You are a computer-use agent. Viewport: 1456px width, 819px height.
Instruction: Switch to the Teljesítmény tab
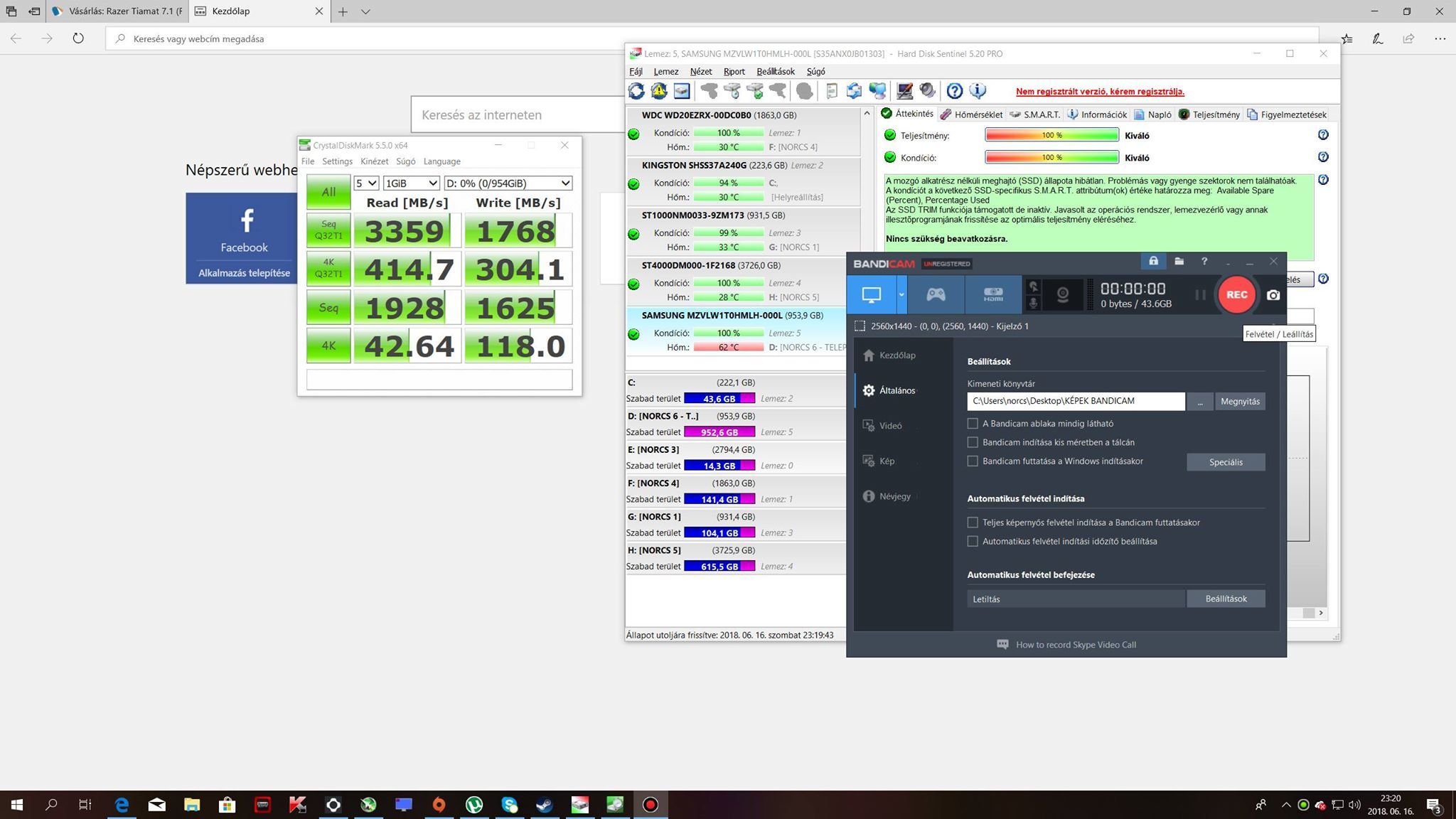[x=1209, y=114]
